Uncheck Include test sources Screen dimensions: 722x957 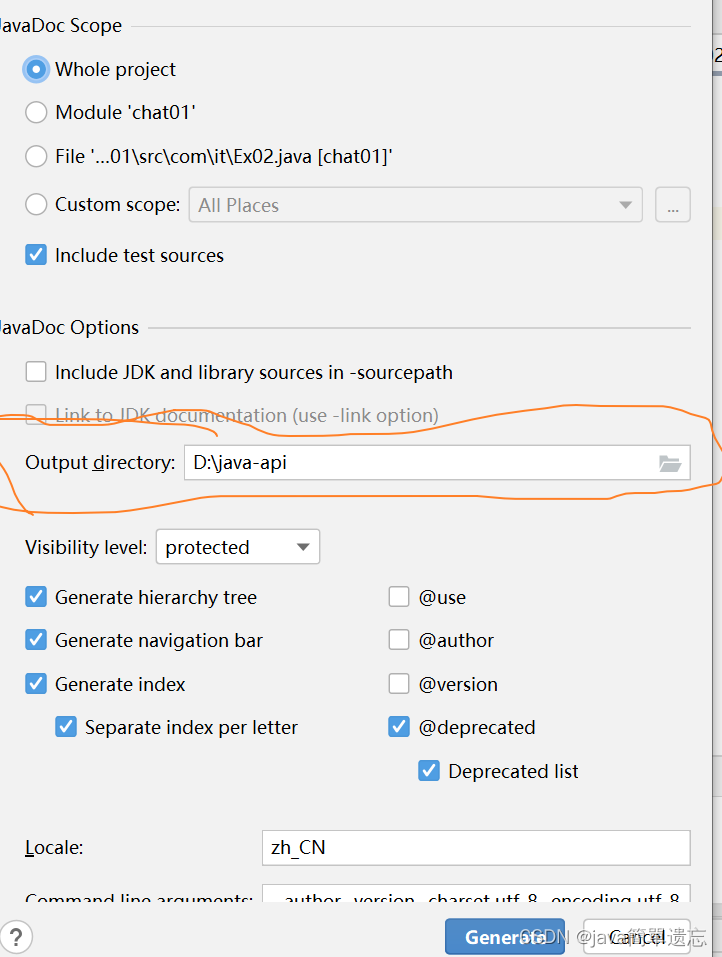click(36, 255)
